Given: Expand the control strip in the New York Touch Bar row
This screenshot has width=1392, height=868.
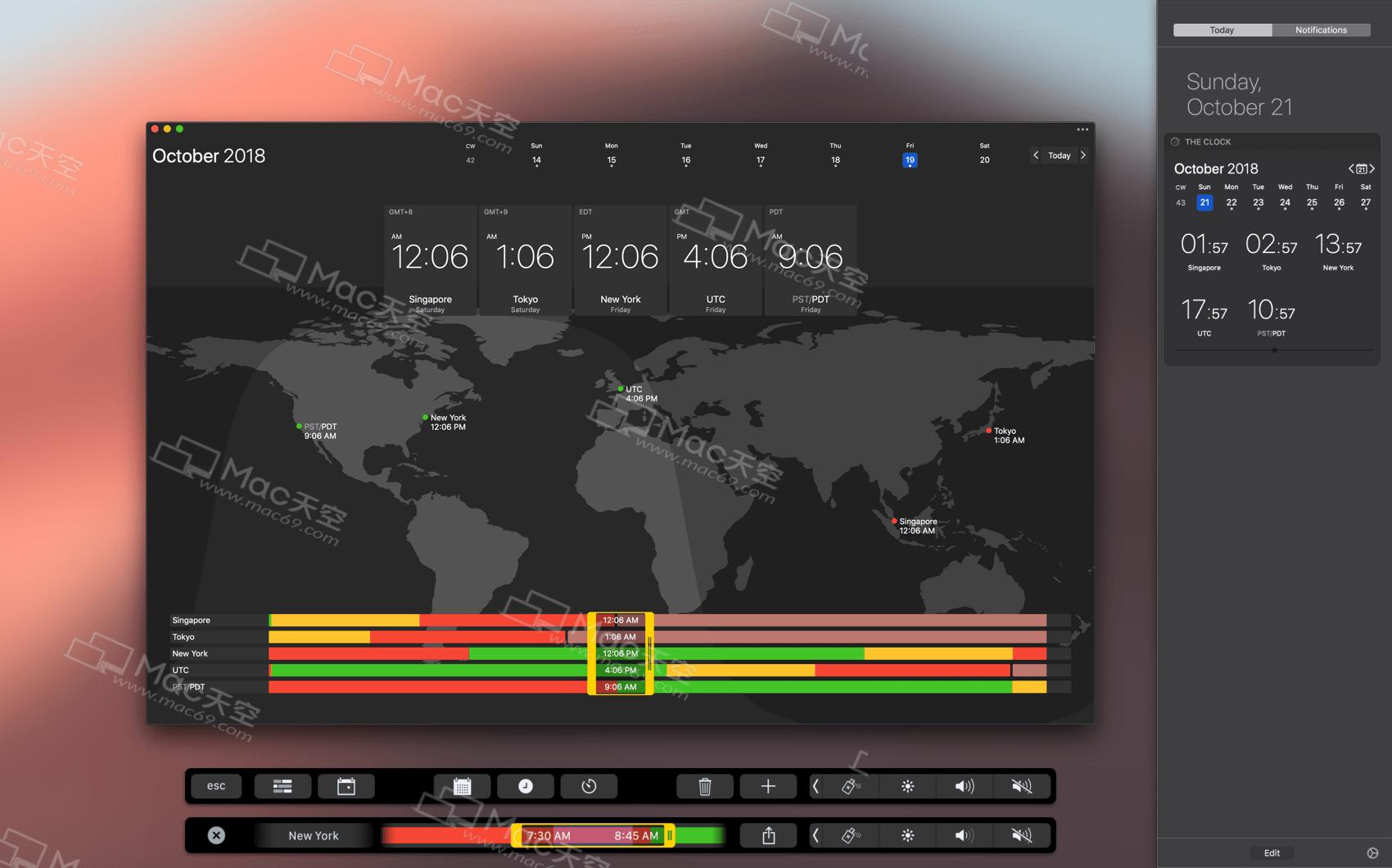Looking at the screenshot, I should point(816,835).
